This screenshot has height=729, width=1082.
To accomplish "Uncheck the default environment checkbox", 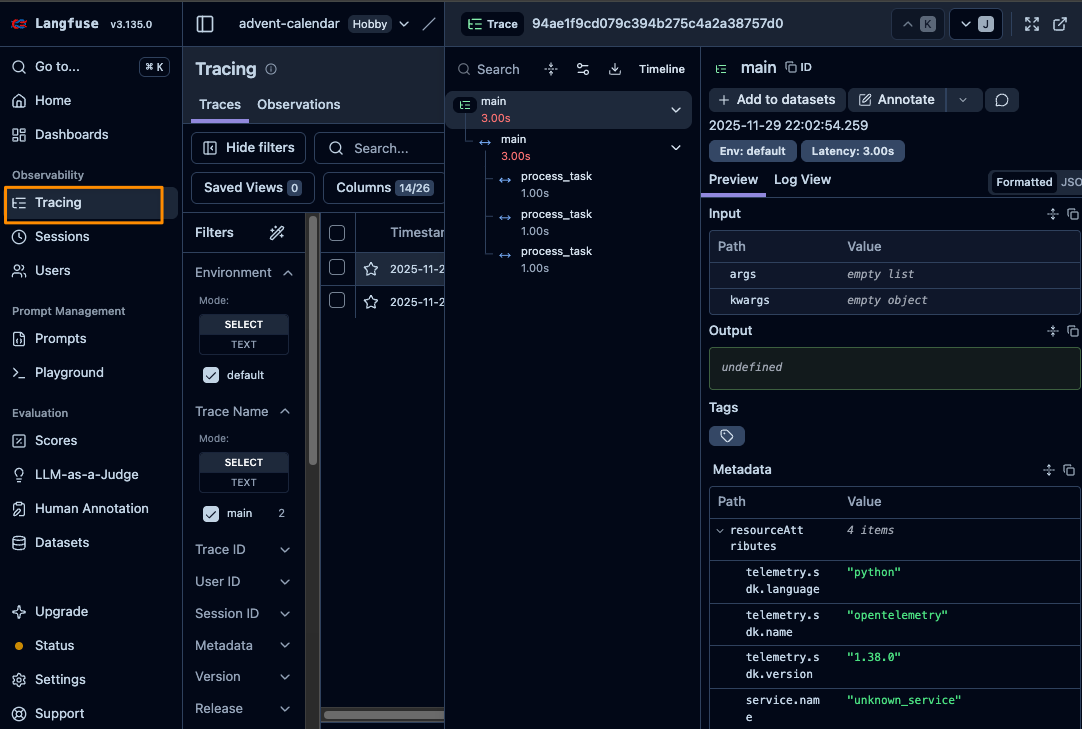I will (211, 375).
